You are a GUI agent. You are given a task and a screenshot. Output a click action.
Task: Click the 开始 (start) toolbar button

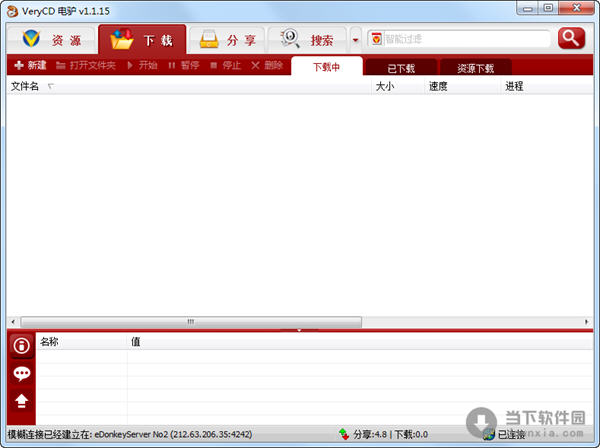coord(142,65)
